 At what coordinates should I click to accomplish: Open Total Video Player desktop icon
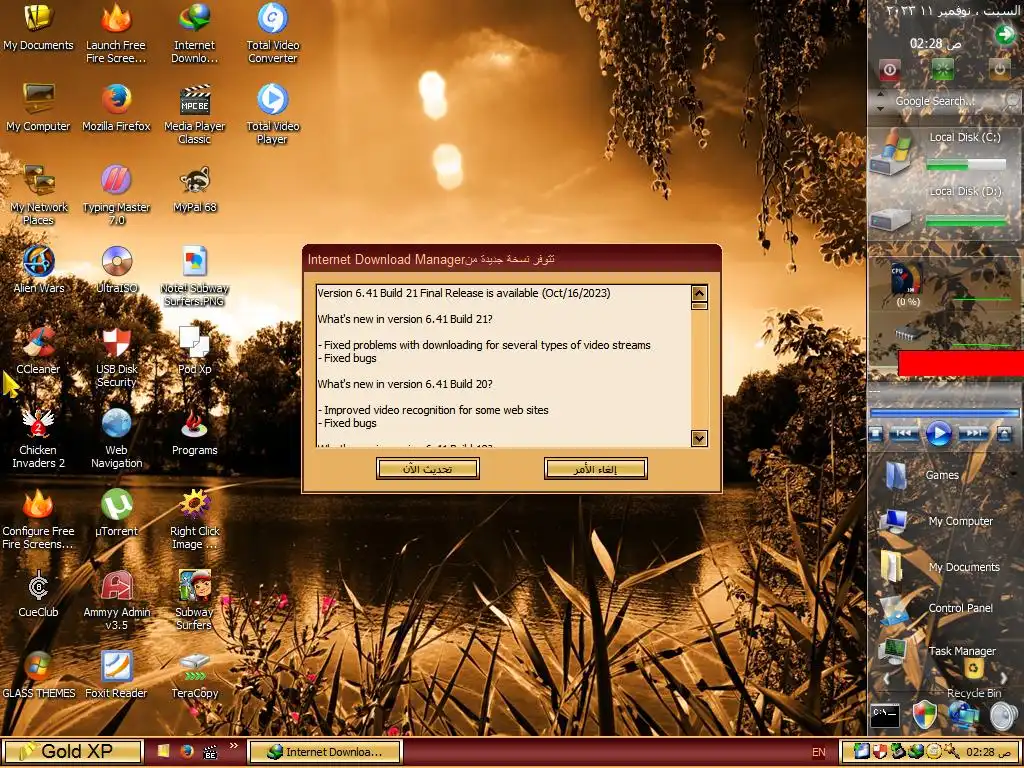click(x=273, y=115)
